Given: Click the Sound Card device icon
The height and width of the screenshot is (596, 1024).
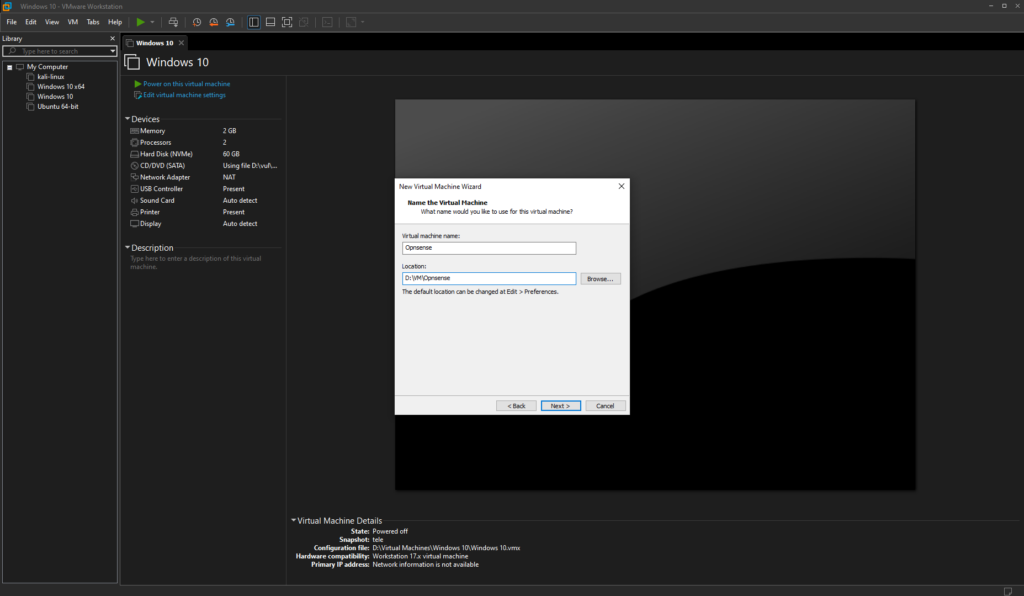Looking at the screenshot, I should (x=134, y=200).
